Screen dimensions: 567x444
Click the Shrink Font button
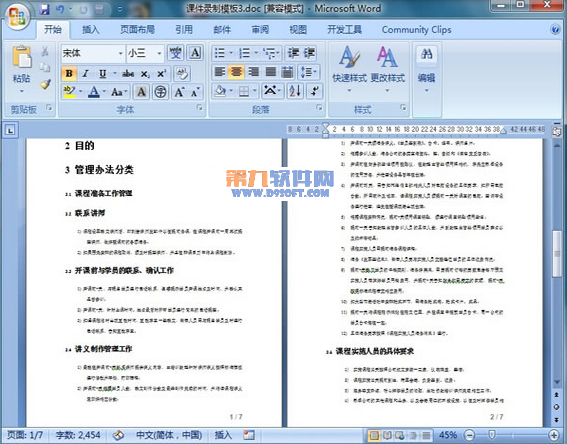pyautogui.click(x=195, y=92)
